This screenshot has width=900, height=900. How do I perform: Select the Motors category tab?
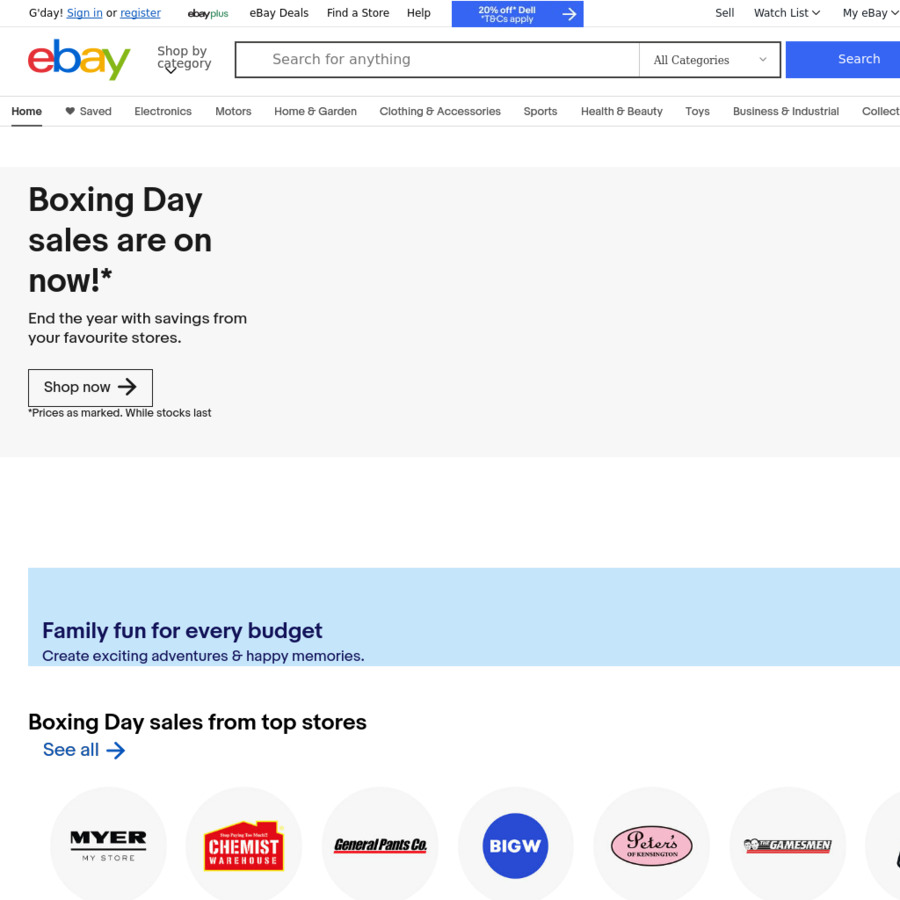tap(233, 111)
